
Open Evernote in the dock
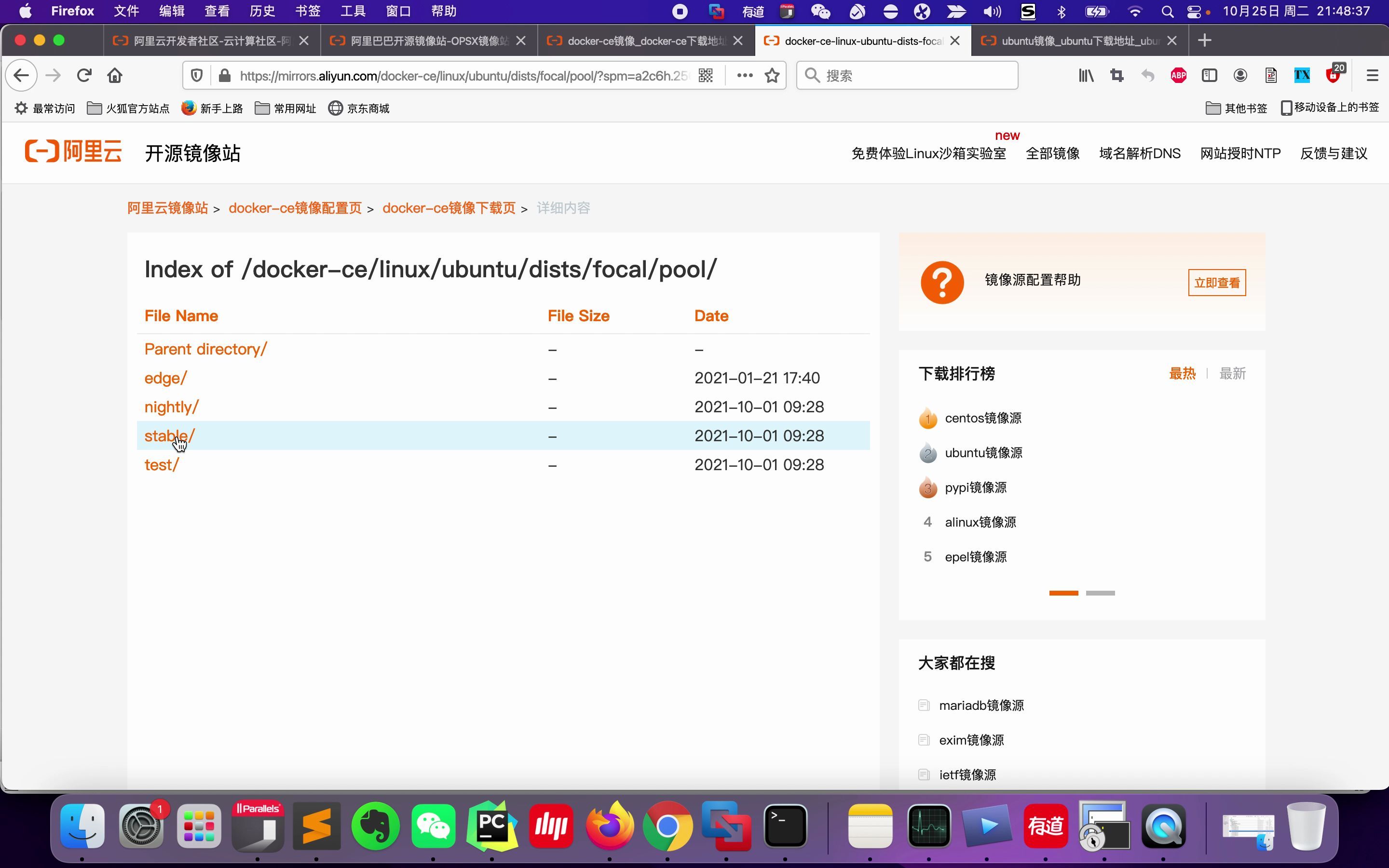375,826
